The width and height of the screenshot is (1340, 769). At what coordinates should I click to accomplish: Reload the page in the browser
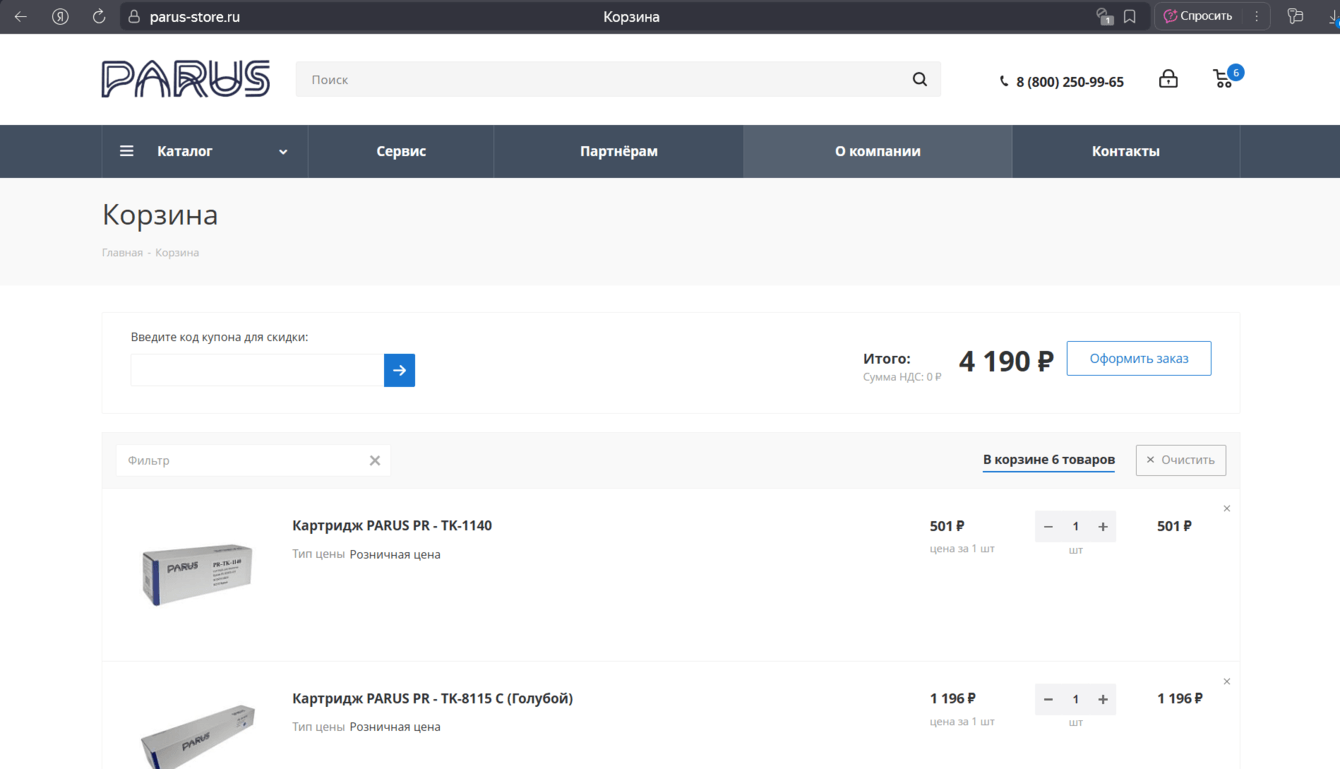click(99, 17)
